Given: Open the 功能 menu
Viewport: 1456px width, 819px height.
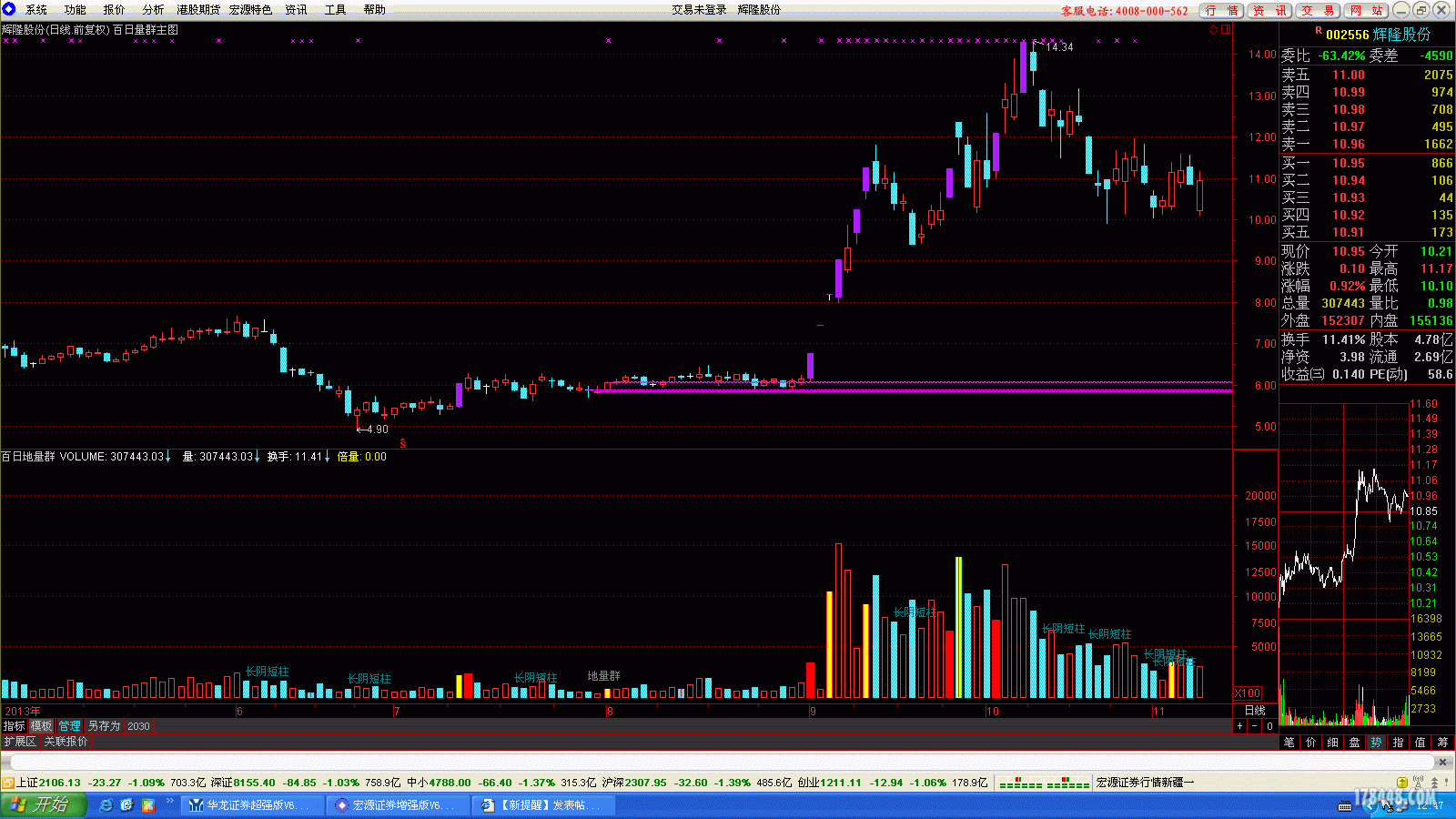Looking at the screenshot, I should pos(75,9).
